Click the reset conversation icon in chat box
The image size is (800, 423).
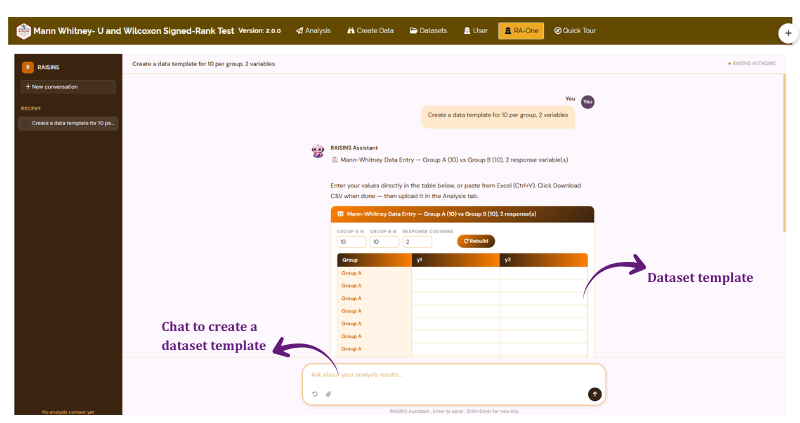[x=315, y=394]
